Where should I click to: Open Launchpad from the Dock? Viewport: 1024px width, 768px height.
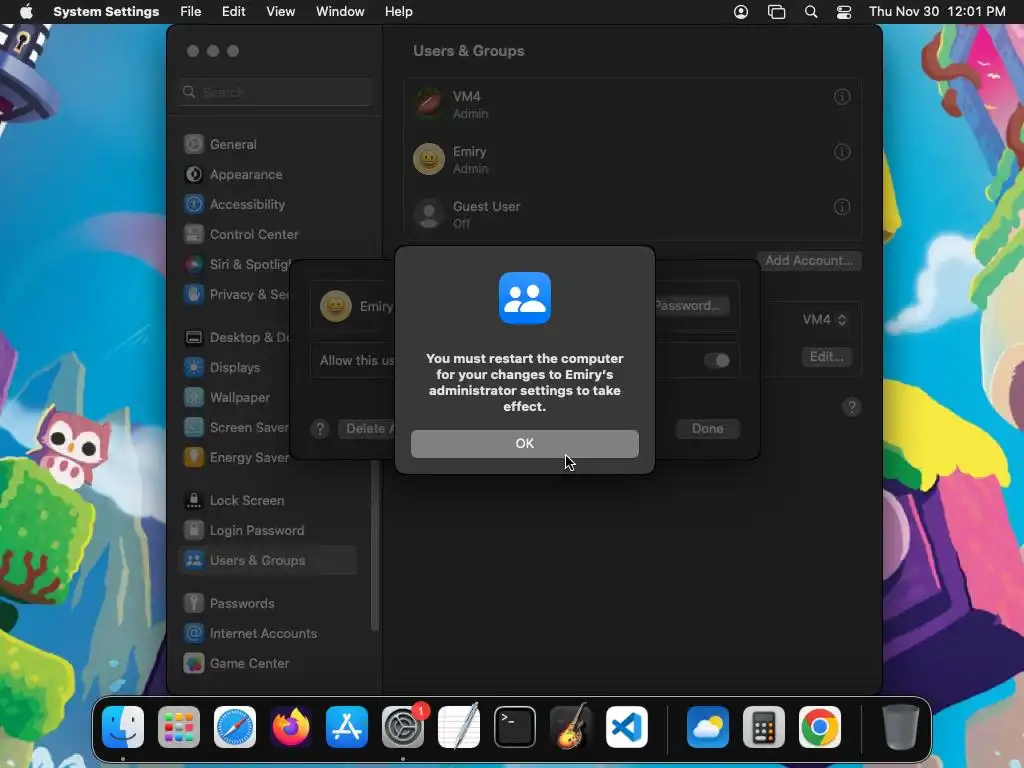(179, 727)
